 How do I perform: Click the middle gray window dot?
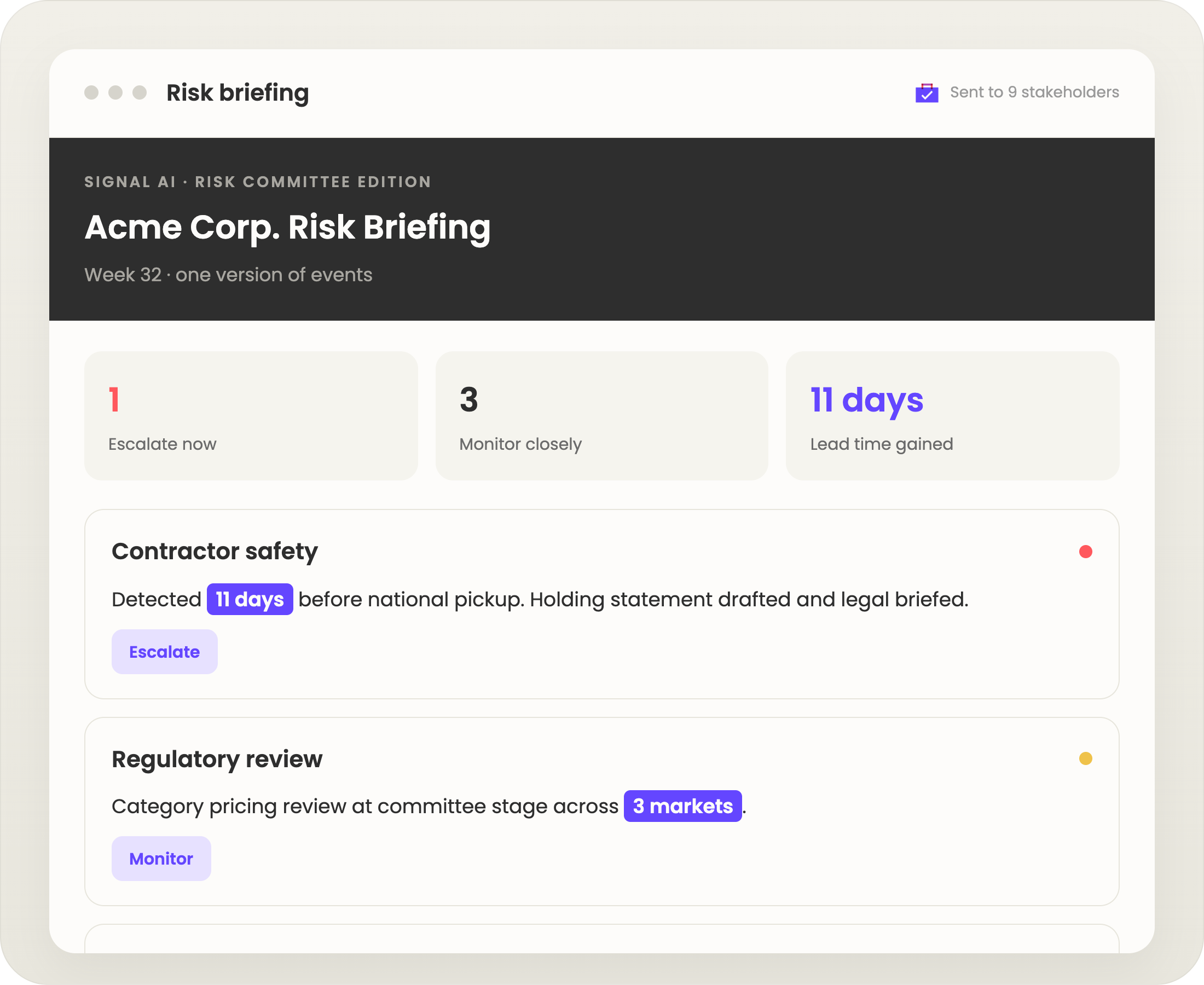click(x=115, y=92)
